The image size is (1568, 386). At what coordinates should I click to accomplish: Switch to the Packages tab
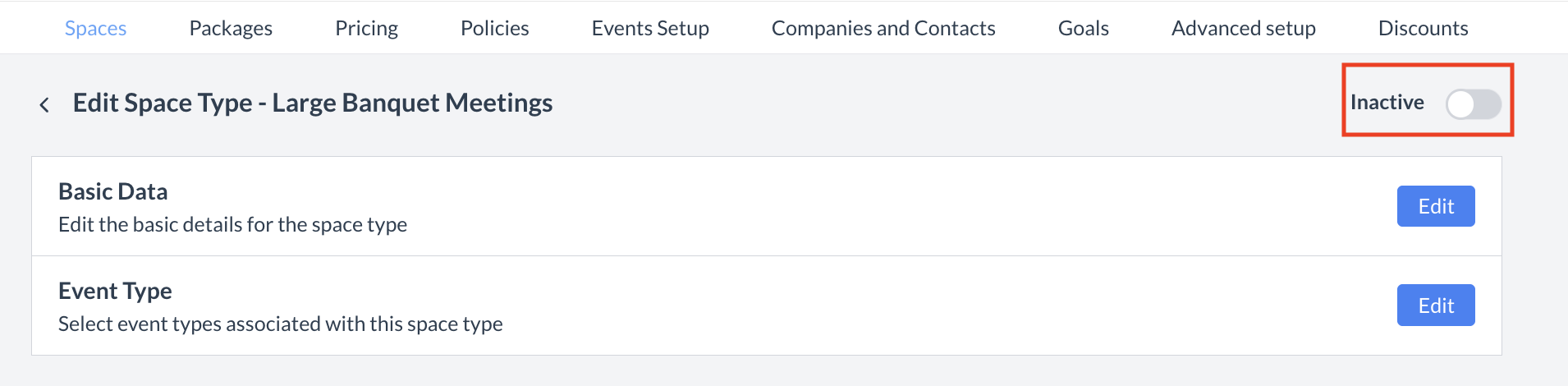[x=231, y=28]
